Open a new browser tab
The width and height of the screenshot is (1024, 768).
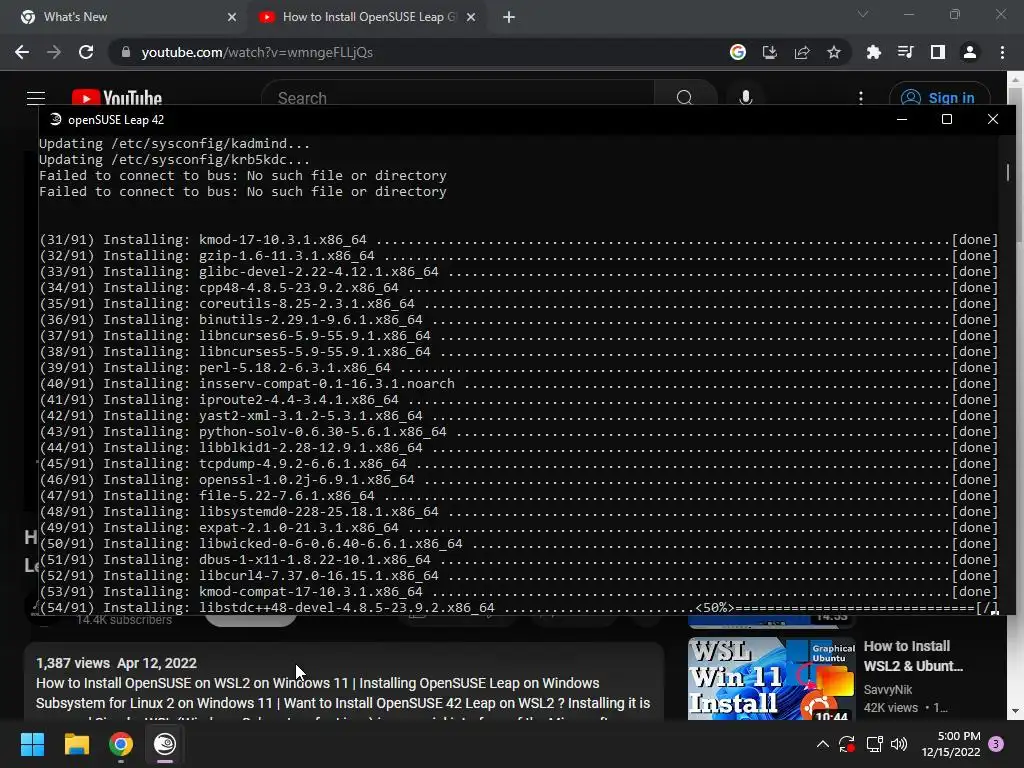[x=509, y=17]
